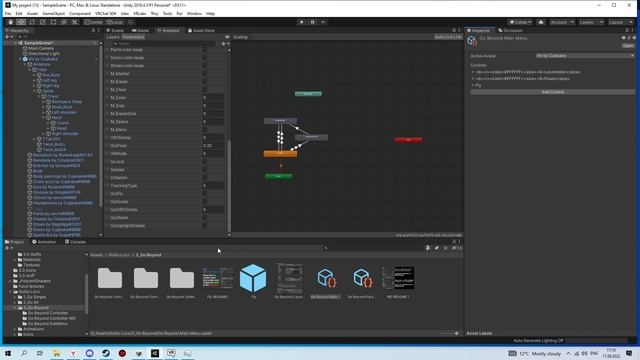Open the File menu
Image resolution: width=640 pixels, height=360 pixels.
(x=8, y=13)
